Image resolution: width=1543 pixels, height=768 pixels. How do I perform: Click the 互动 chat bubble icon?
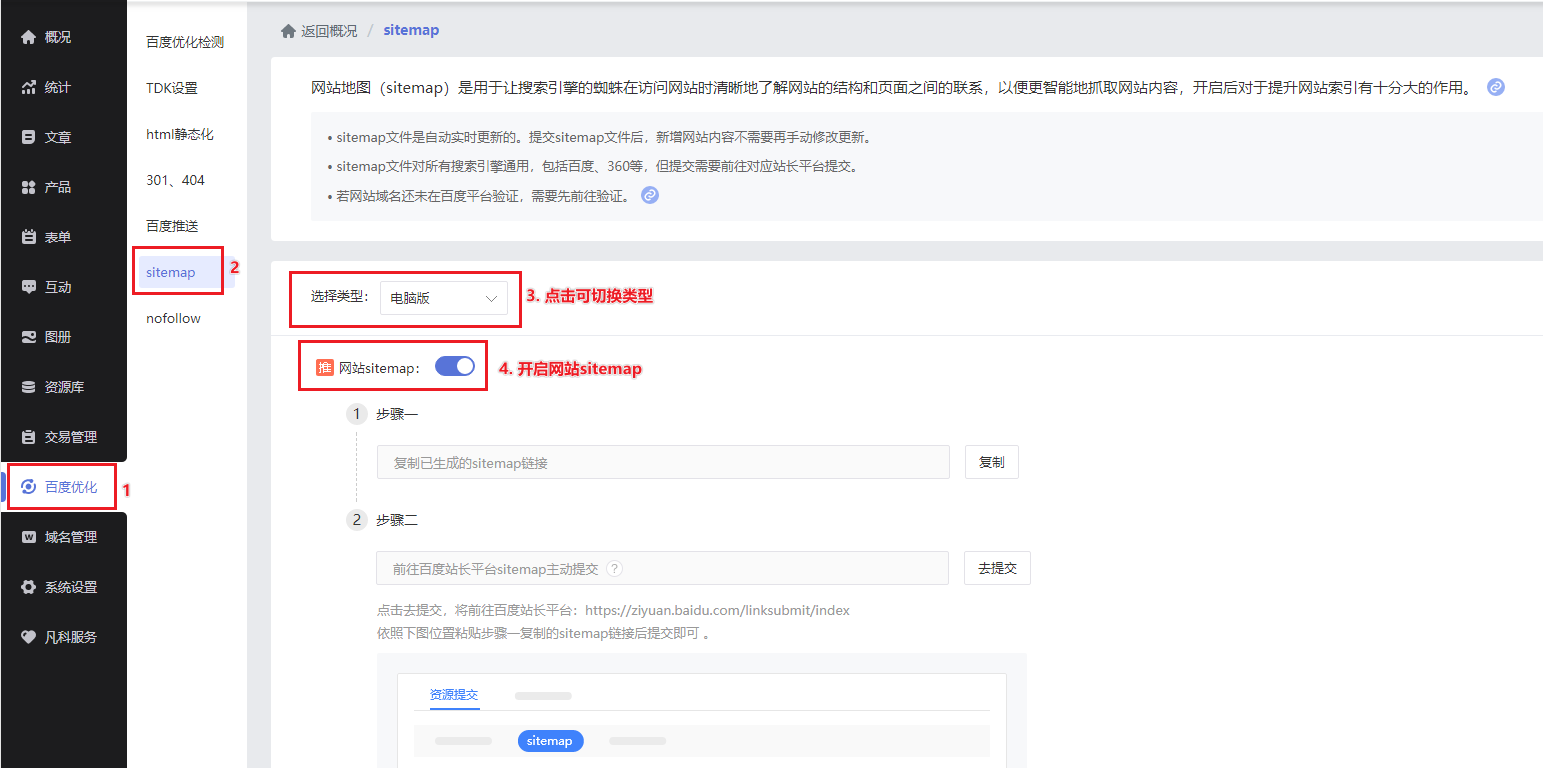pos(28,287)
